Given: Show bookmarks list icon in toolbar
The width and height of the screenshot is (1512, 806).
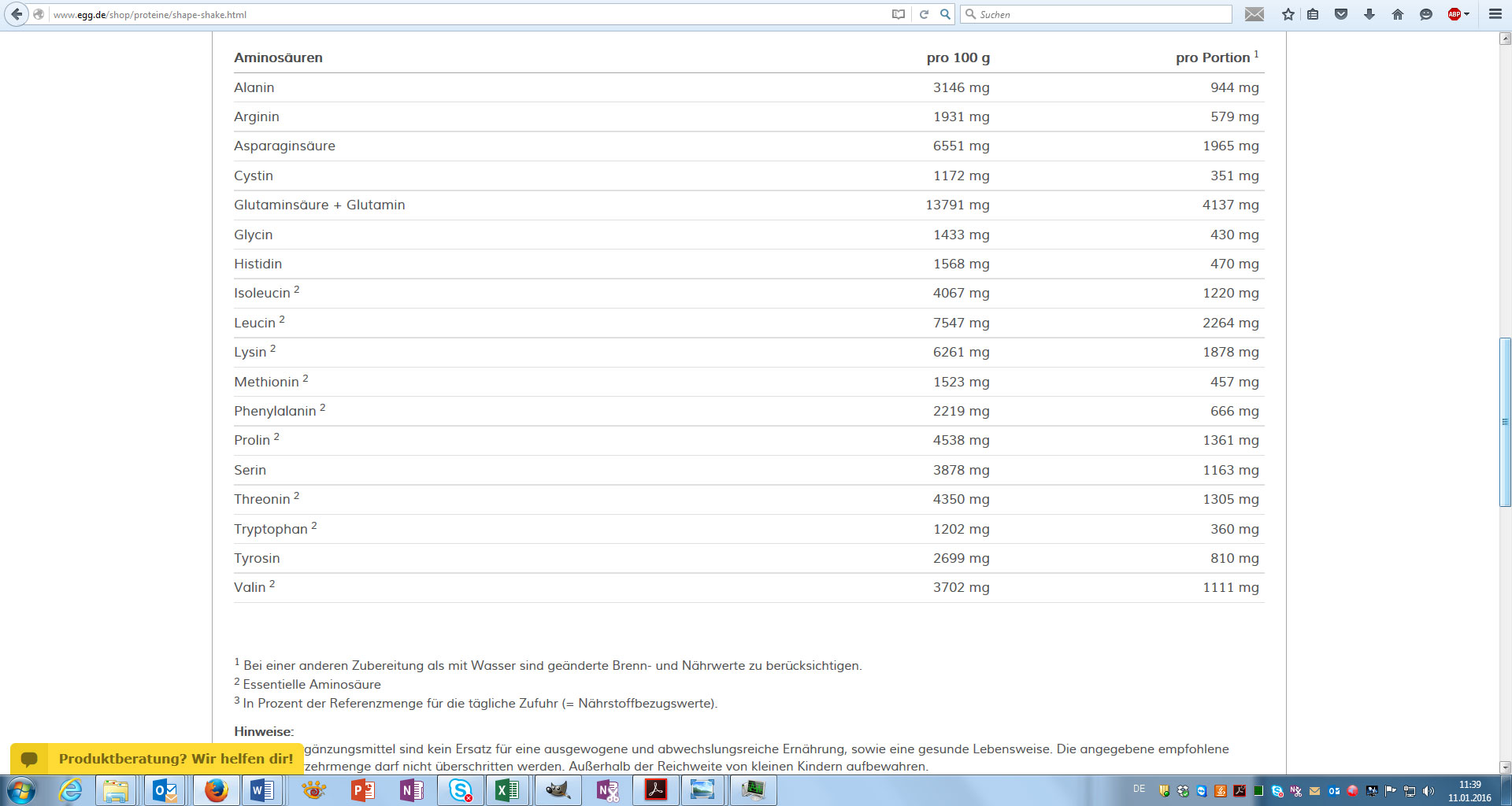Looking at the screenshot, I should click(1313, 14).
